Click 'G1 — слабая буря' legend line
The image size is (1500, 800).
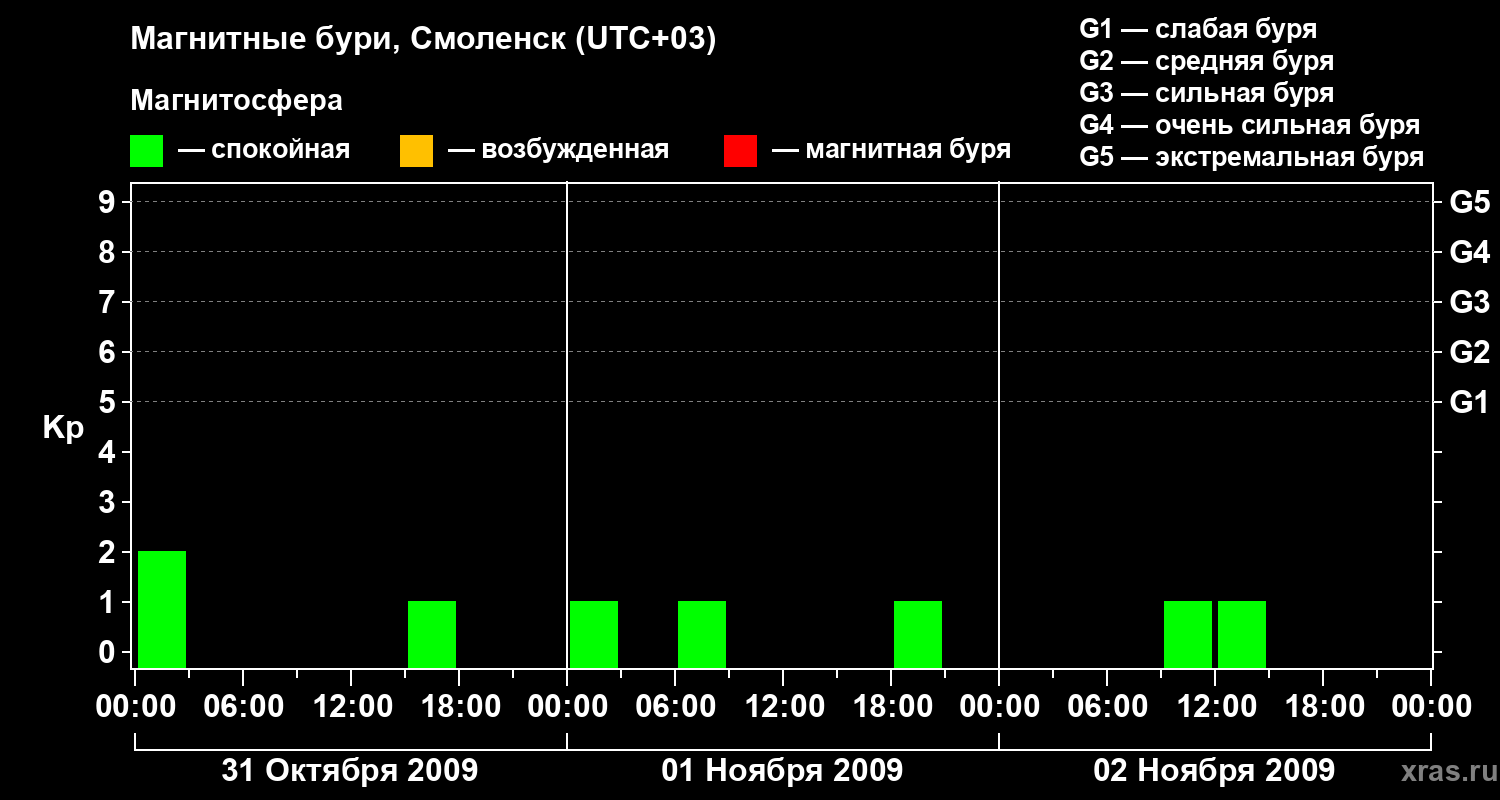click(x=1198, y=29)
